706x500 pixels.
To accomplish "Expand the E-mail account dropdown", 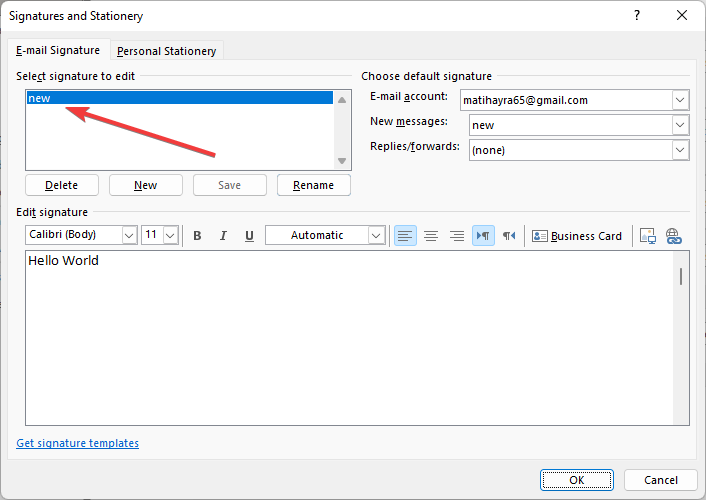I will point(680,100).
